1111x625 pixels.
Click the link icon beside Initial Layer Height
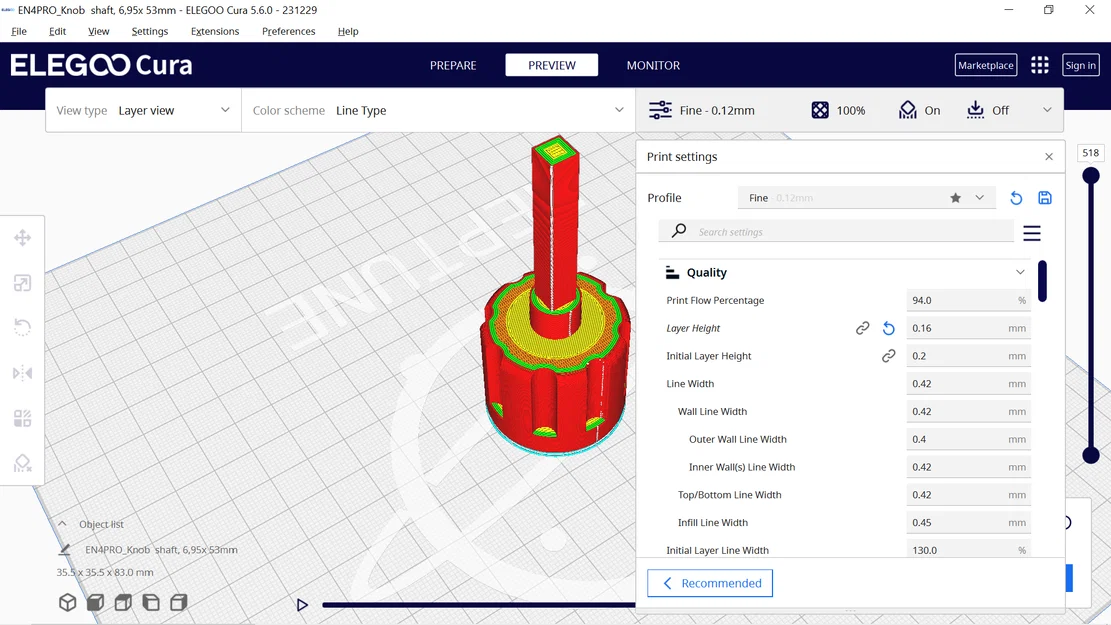tap(889, 356)
